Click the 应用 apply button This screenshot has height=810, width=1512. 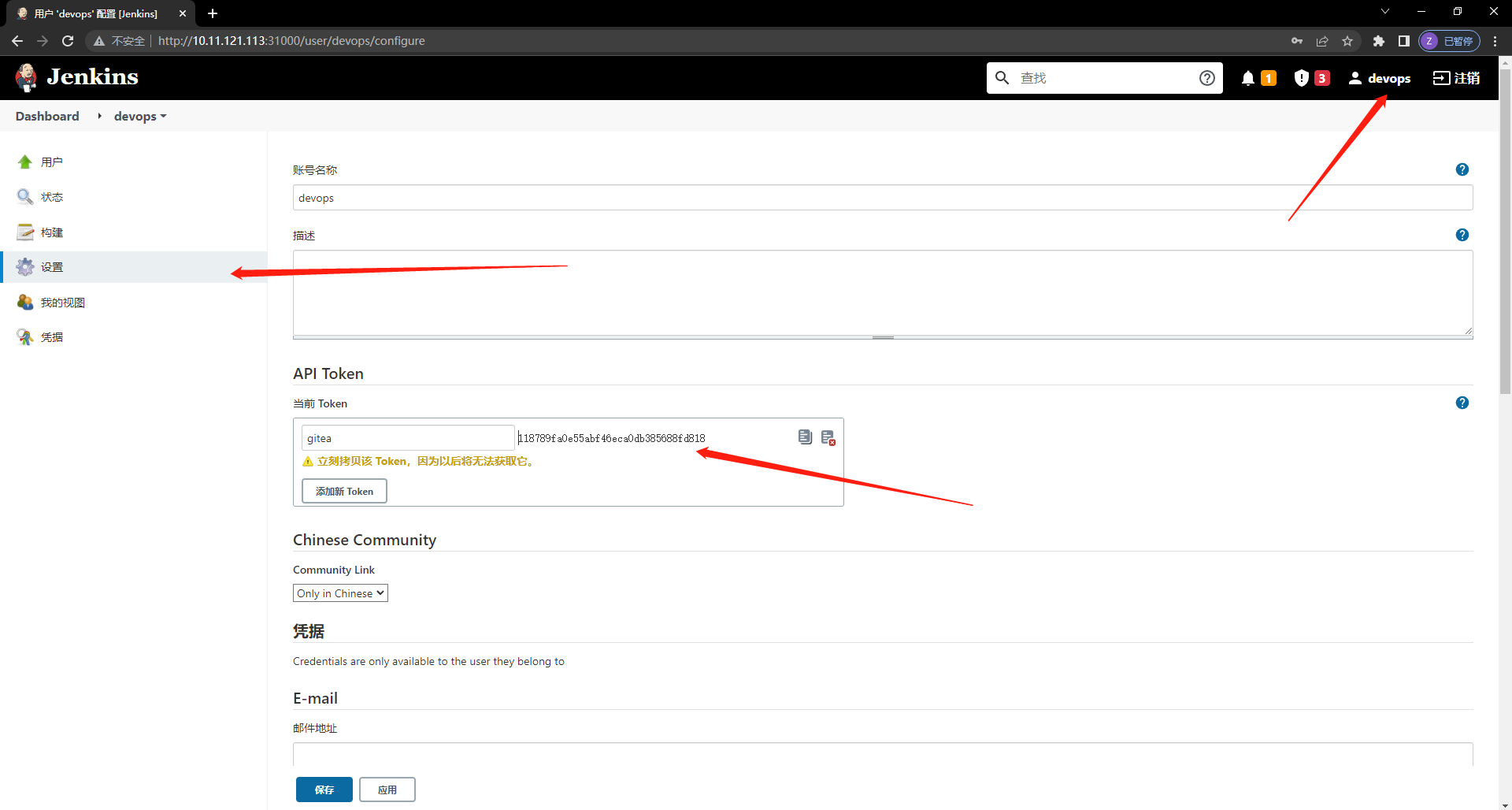pyautogui.click(x=387, y=790)
